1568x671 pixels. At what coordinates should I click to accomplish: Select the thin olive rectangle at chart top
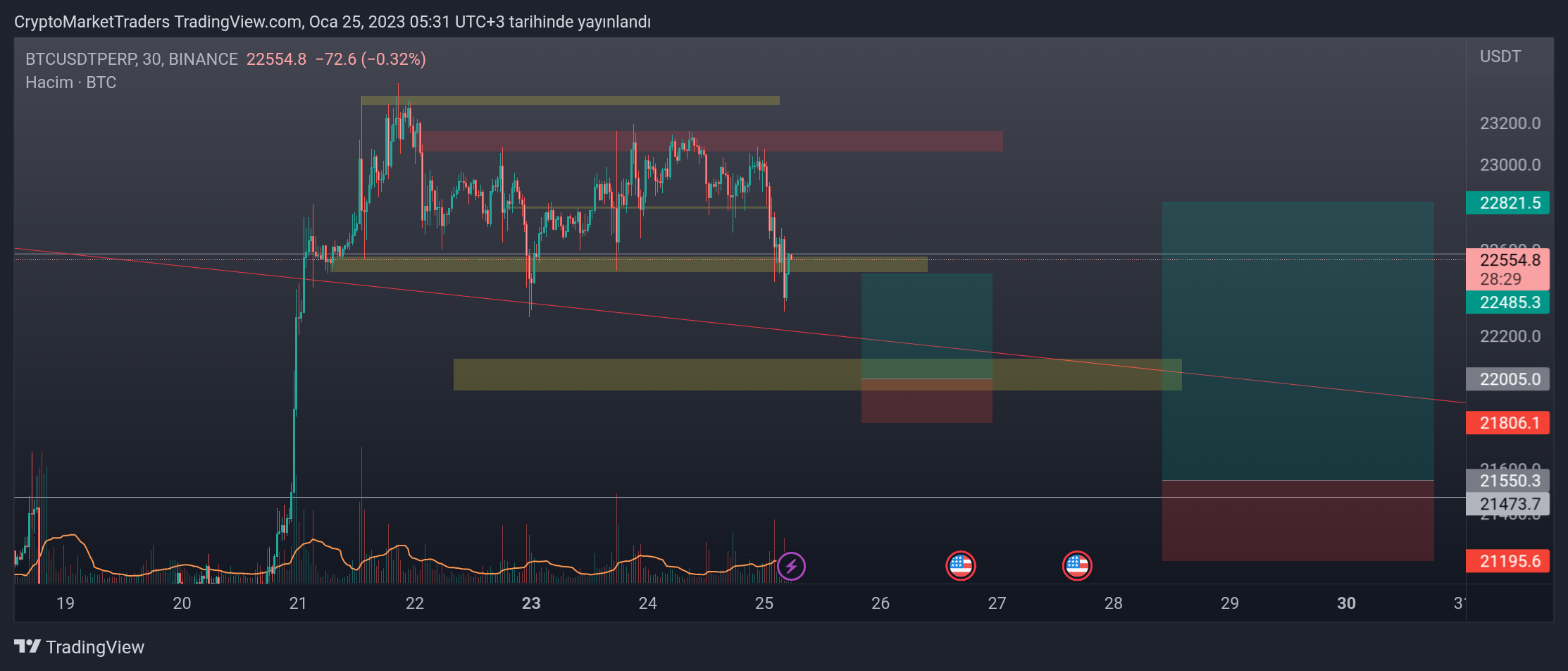point(571,101)
